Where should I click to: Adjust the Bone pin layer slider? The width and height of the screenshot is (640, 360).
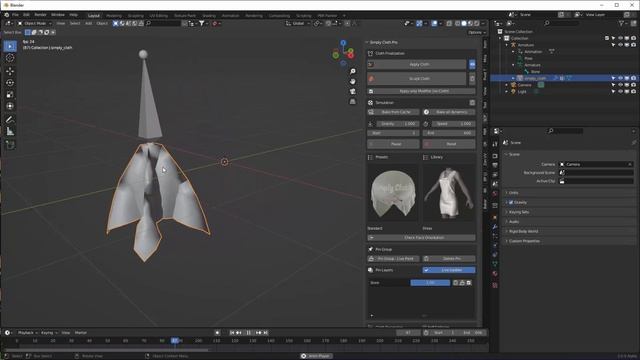(430, 283)
